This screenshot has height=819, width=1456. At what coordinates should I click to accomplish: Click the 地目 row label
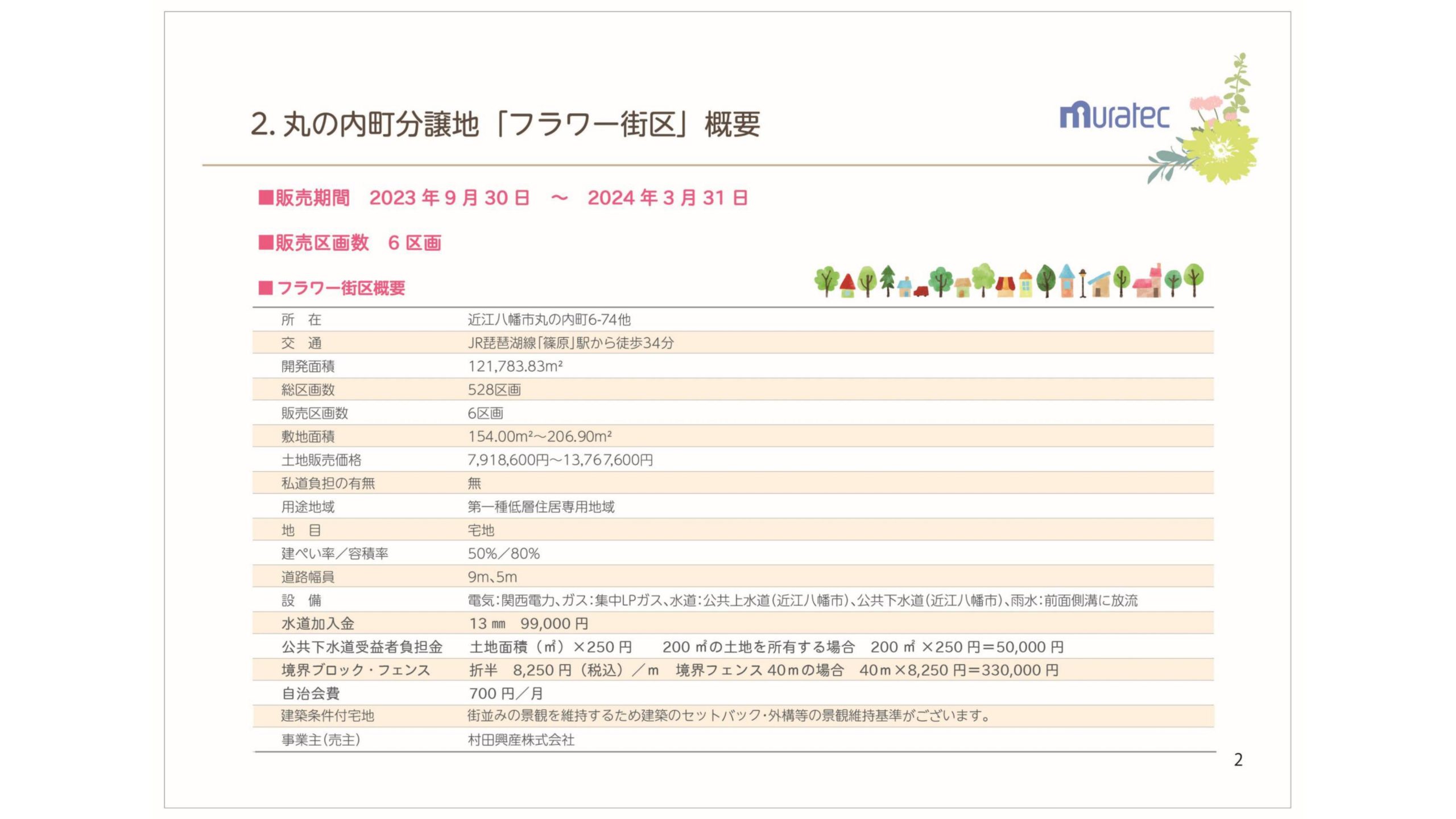(x=301, y=530)
